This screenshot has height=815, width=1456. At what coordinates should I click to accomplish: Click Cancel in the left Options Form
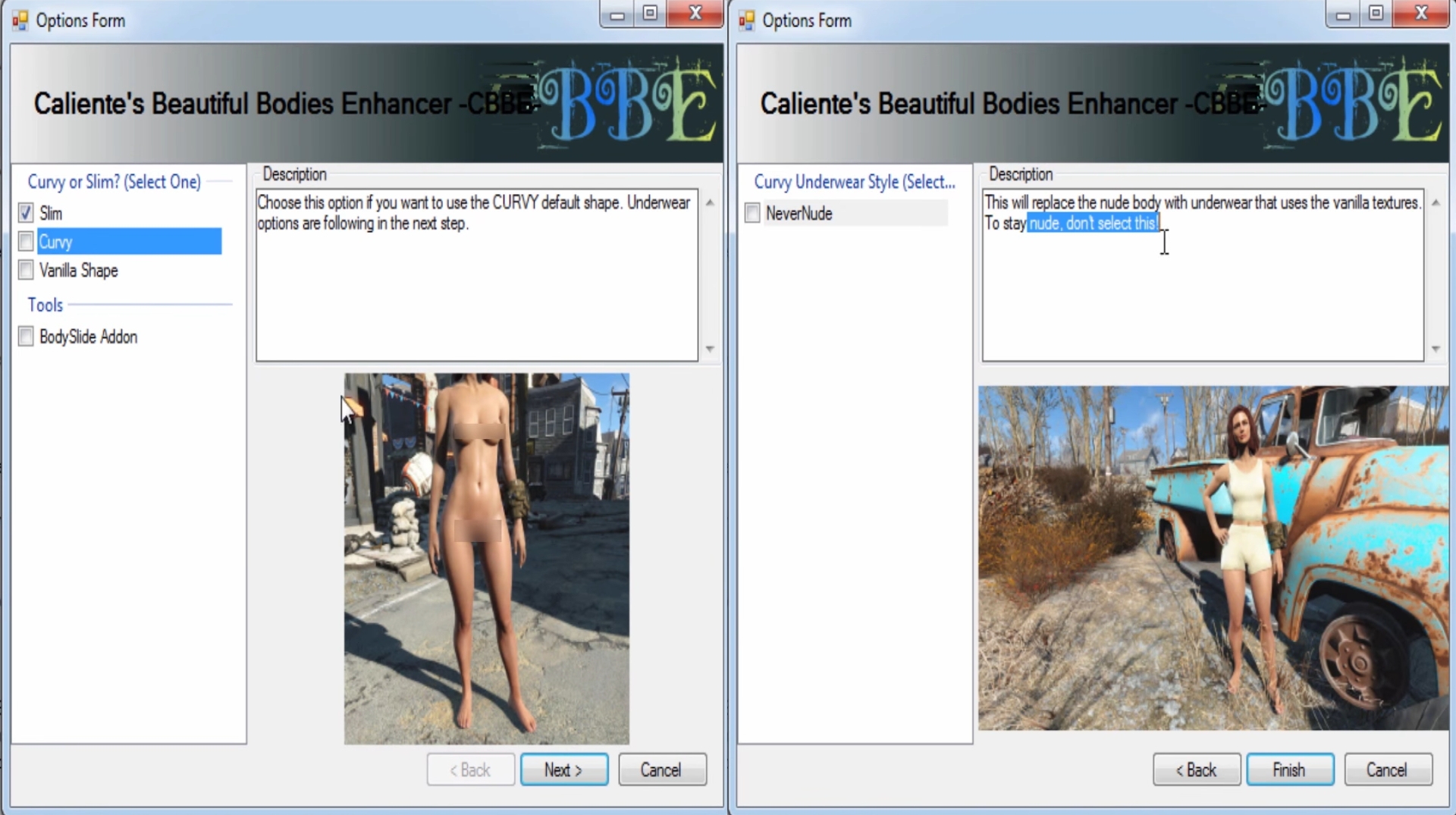tap(662, 770)
